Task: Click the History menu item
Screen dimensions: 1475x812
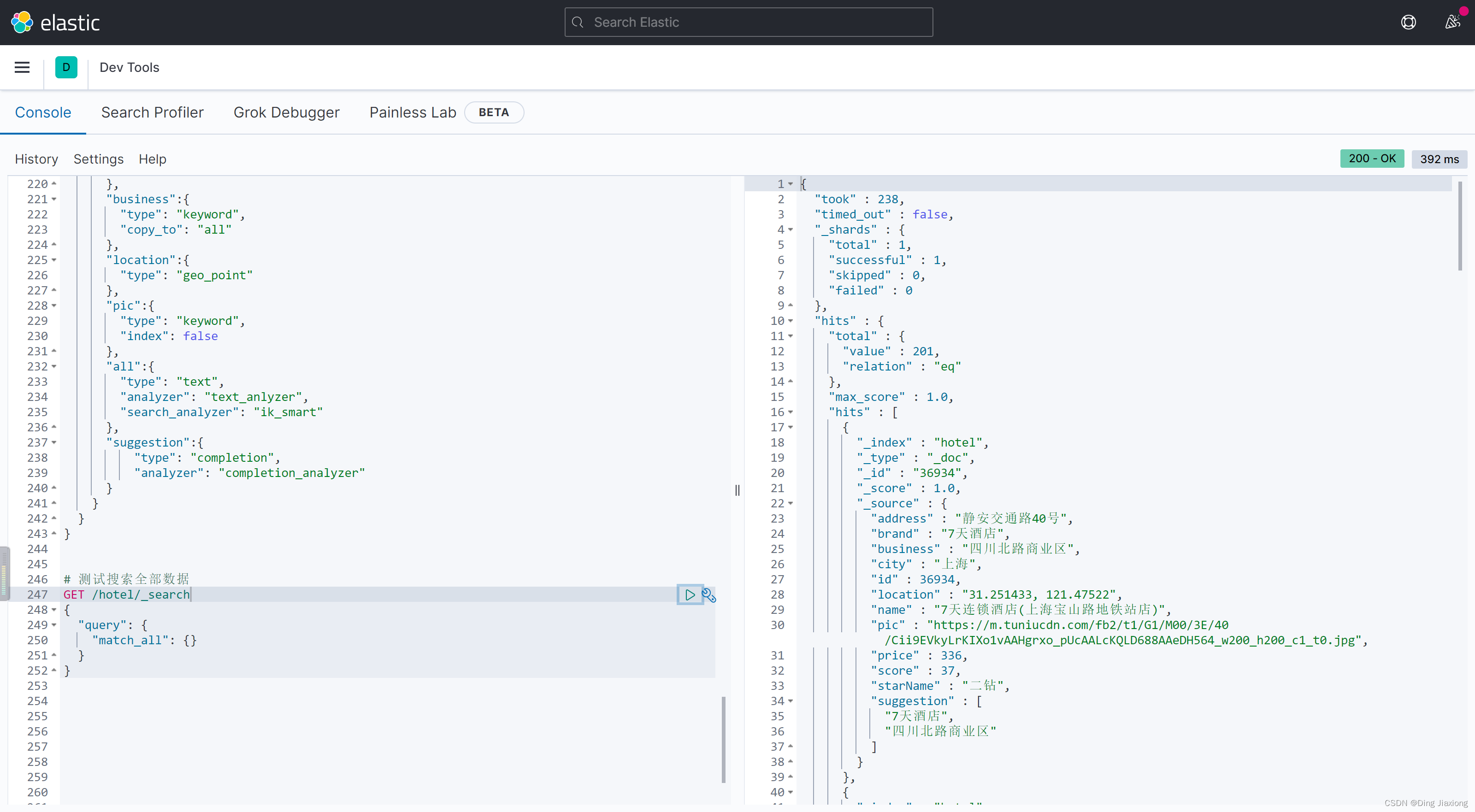Action: pos(35,158)
